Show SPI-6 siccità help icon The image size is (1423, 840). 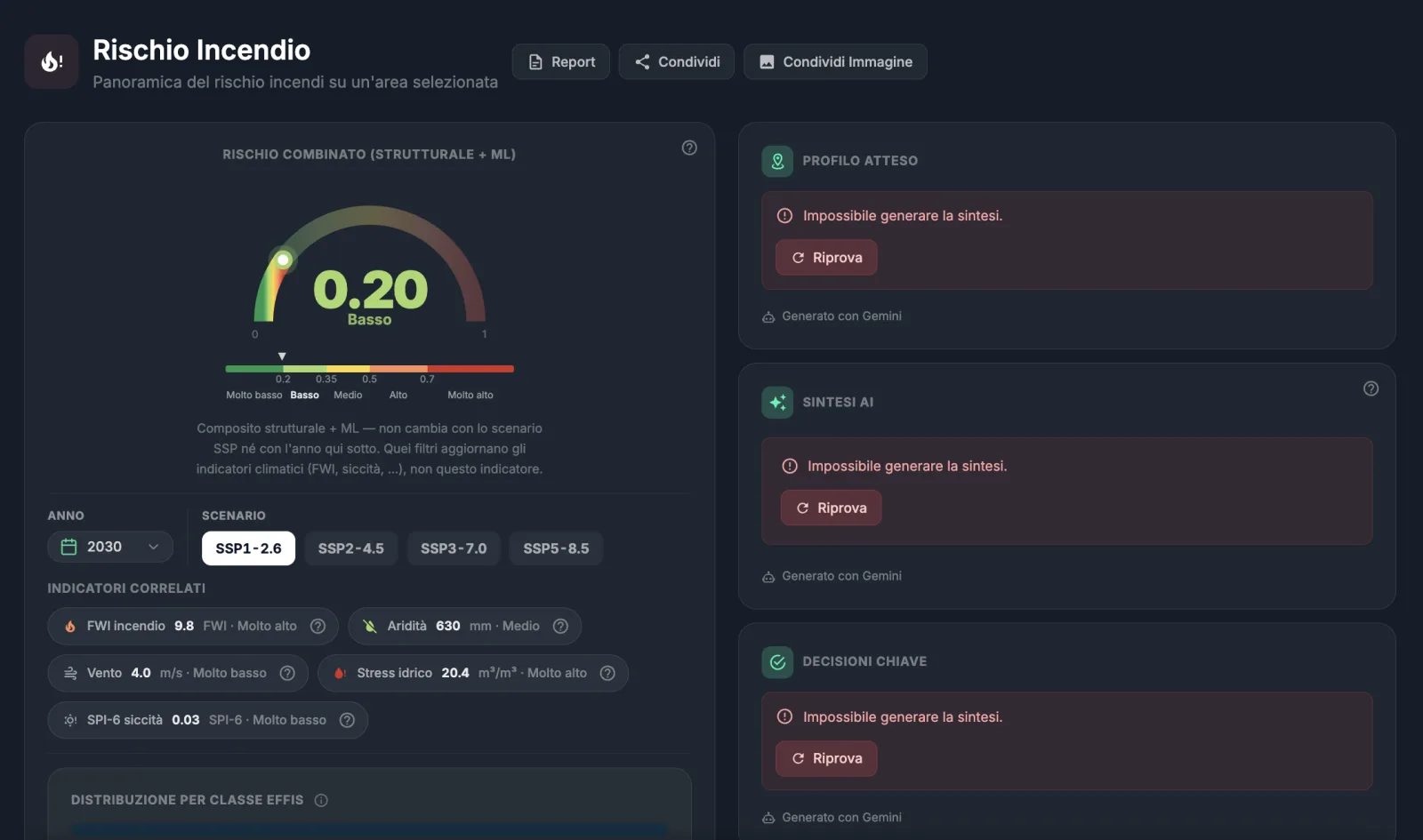point(347,720)
